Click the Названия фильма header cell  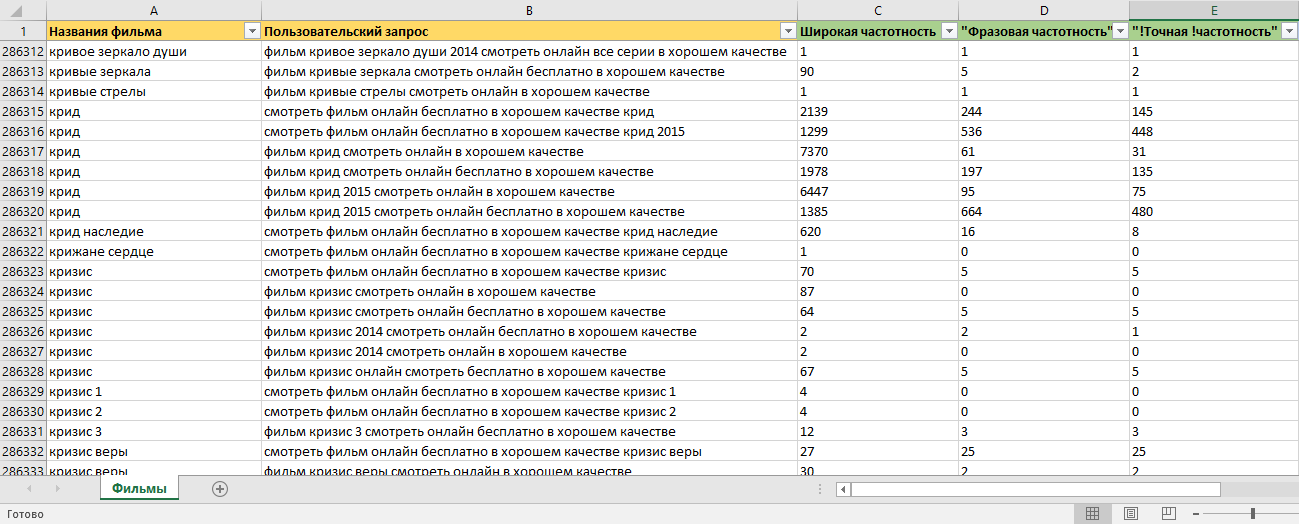154,32
